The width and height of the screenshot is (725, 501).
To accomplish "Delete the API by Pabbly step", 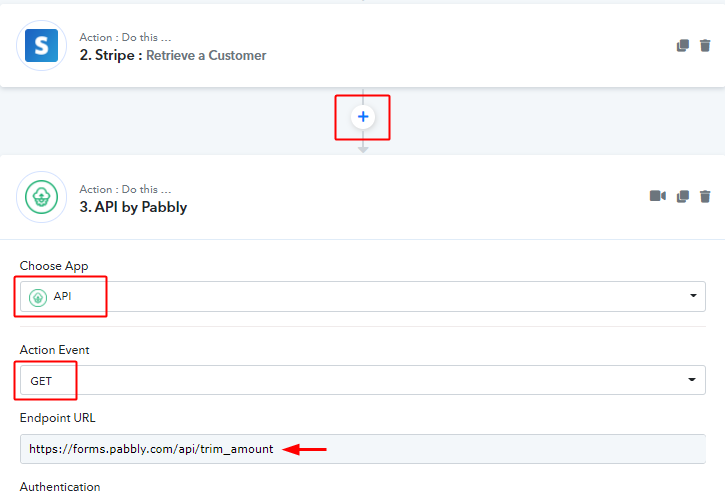I will point(705,196).
